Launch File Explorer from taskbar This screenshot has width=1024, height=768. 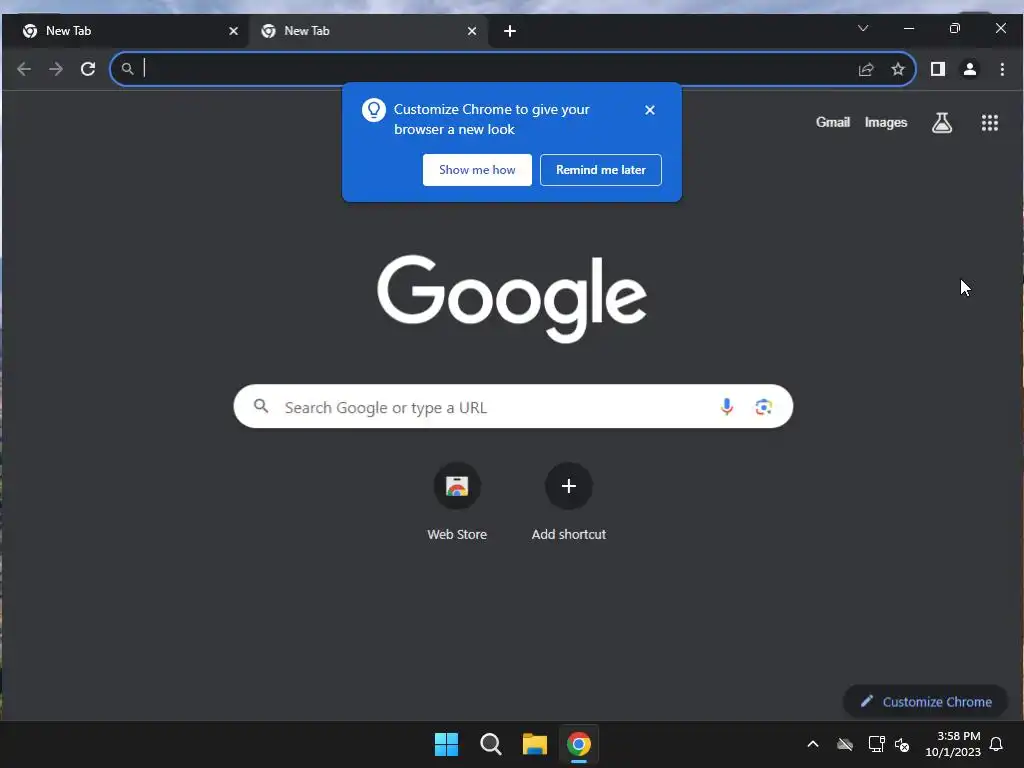coord(535,744)
